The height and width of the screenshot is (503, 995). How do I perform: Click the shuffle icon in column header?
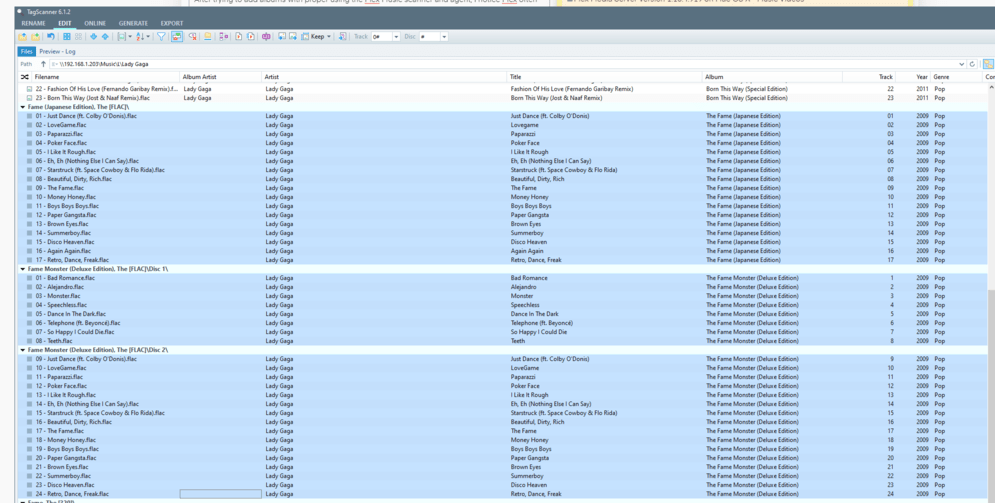tap(25, 77)
